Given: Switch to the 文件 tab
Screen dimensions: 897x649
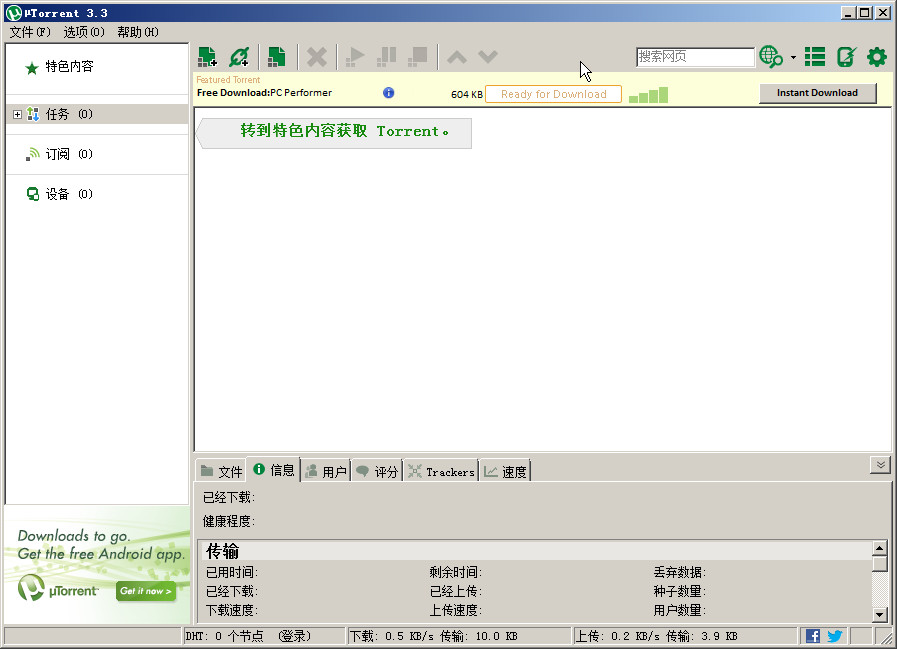Looking at the screenshot, I should tap(222, 472).
